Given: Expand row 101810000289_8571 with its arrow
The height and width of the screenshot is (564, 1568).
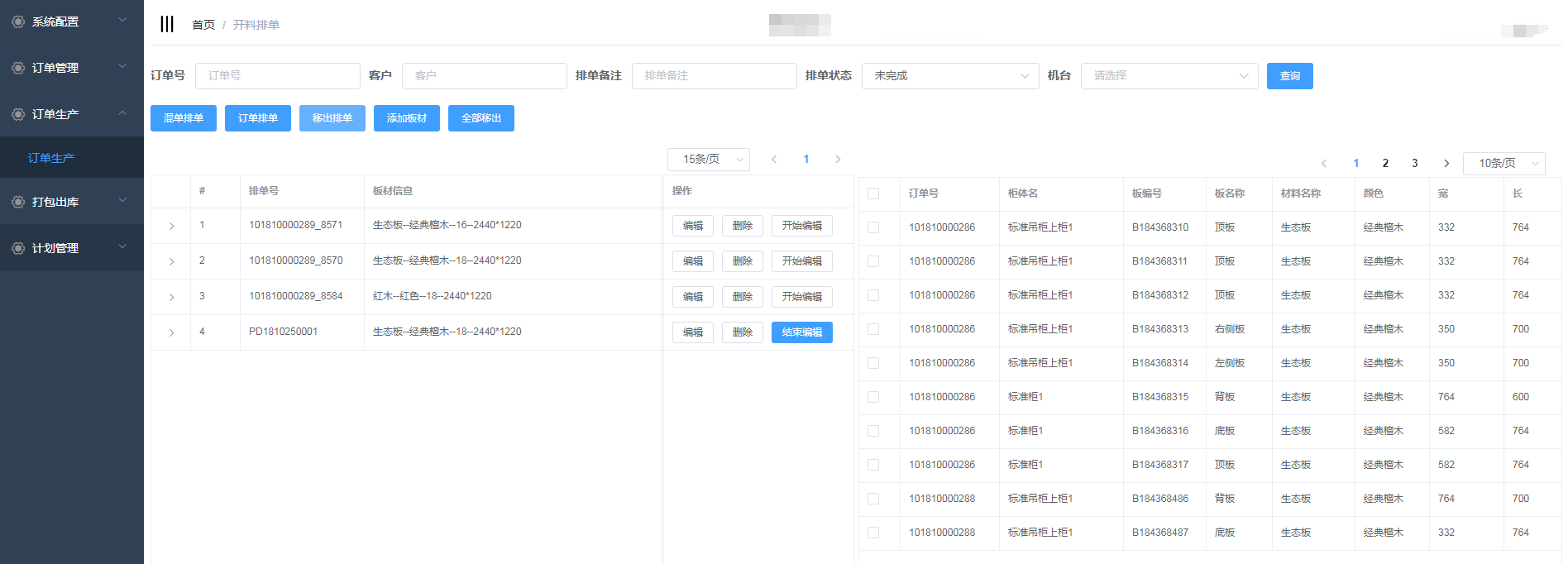Looking at the screenshot, I should click(171, 226).
